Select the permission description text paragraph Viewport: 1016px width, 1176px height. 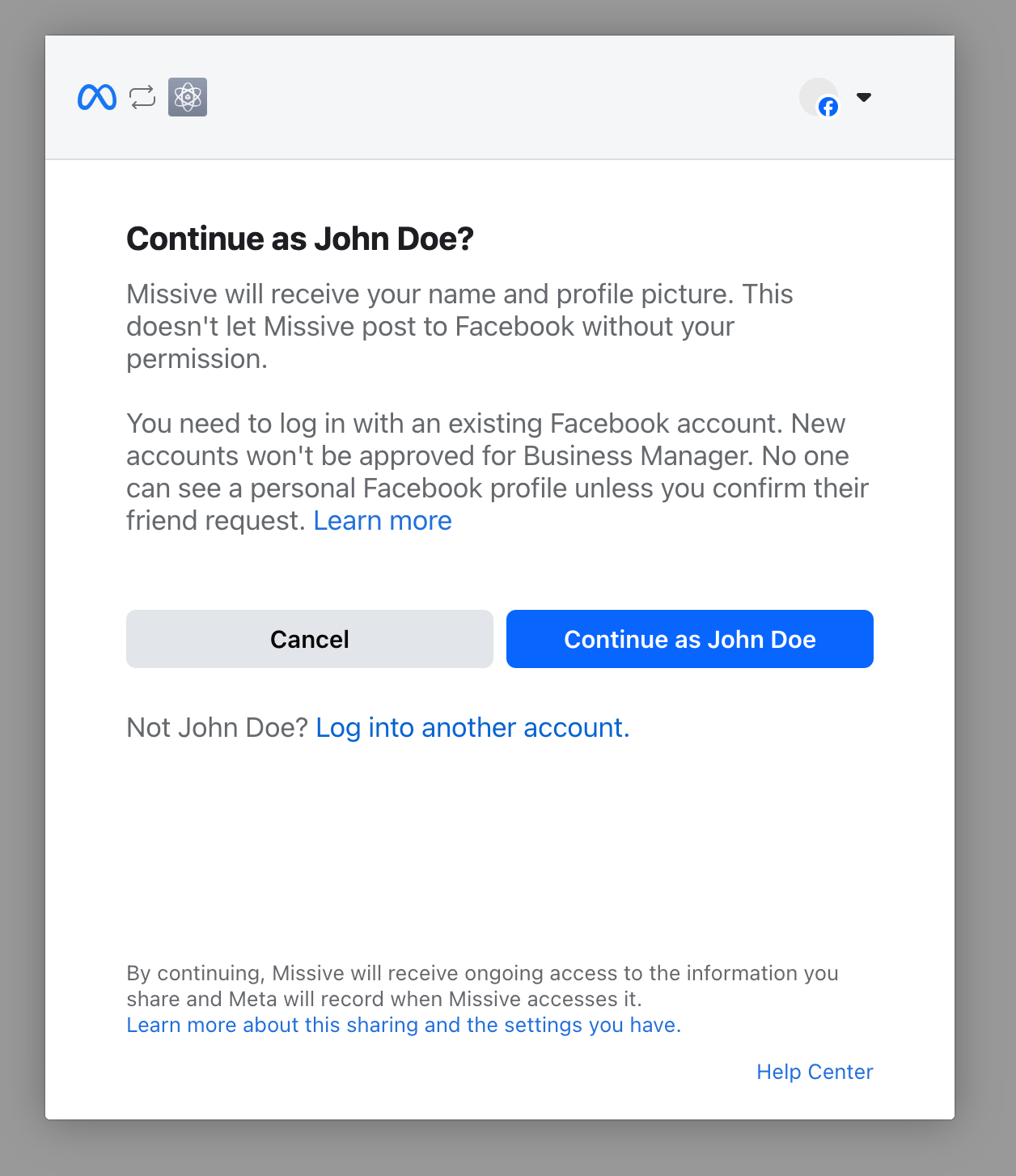click(x=459, y=326)
